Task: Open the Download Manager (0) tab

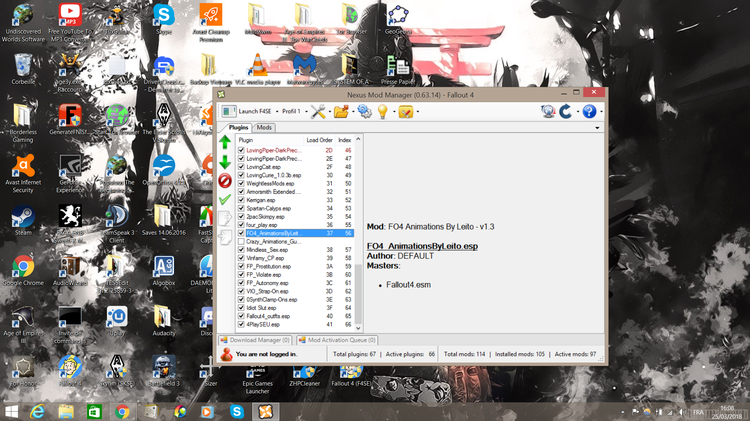Action: point(255,340)
